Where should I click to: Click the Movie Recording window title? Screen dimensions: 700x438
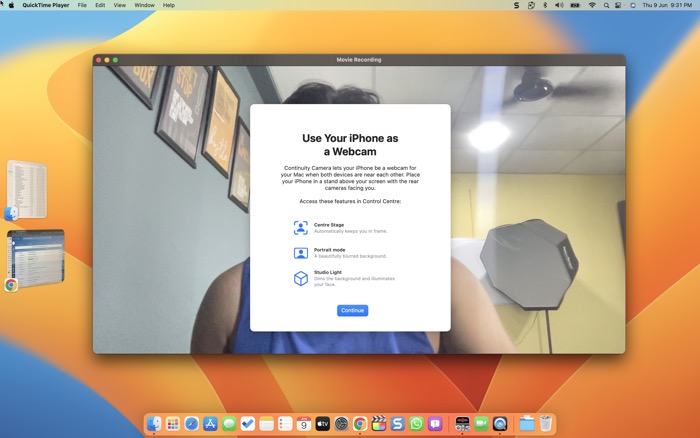click(359, 60)
